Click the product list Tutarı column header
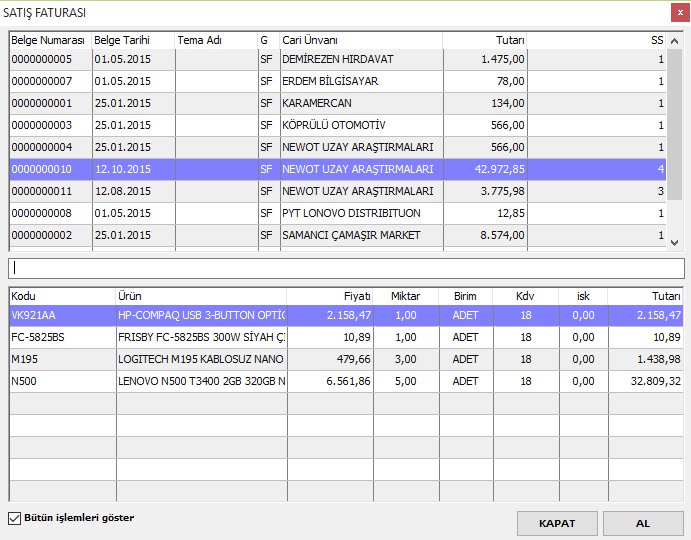The height and width of the screenshot is (540, 691). (645, 296)
